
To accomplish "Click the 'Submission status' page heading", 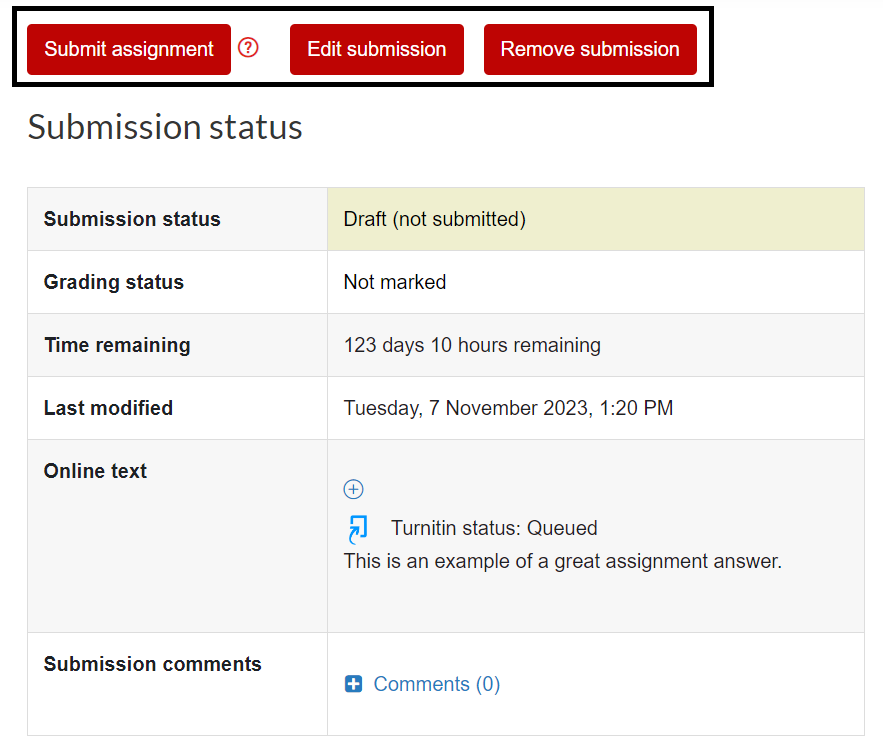I will [165, 127].
